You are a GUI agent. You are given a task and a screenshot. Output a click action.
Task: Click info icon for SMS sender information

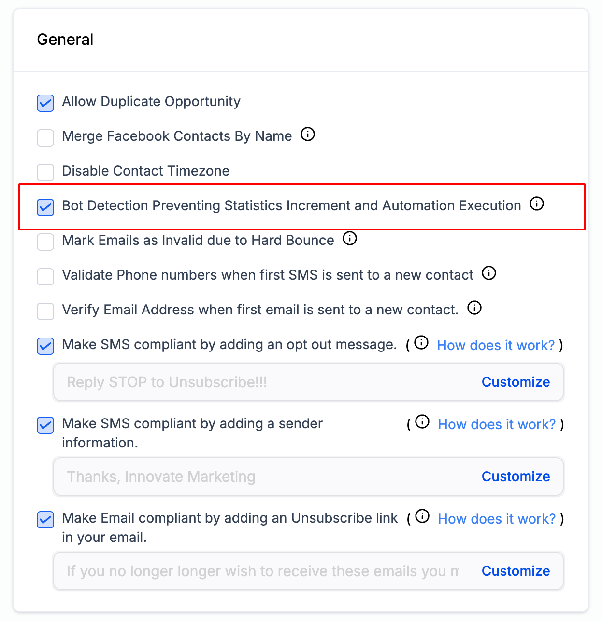pyautogui.click(x=422, y=422)
